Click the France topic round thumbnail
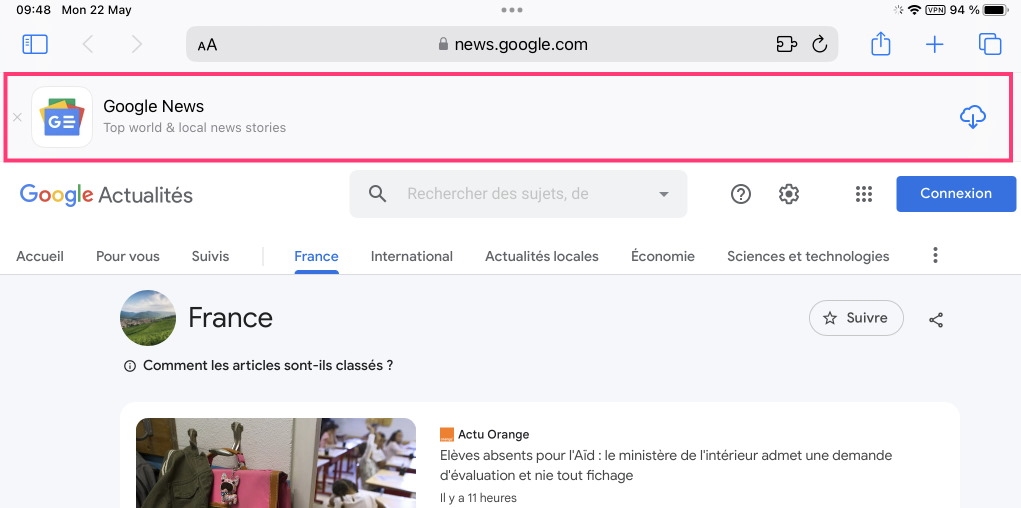Screen dimensions: 1021x508 148,318
